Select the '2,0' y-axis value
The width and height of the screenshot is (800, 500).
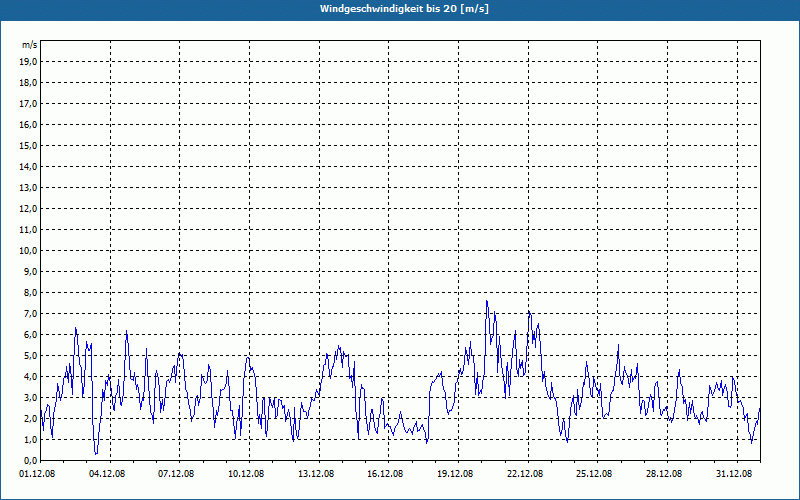click(30, 418)
